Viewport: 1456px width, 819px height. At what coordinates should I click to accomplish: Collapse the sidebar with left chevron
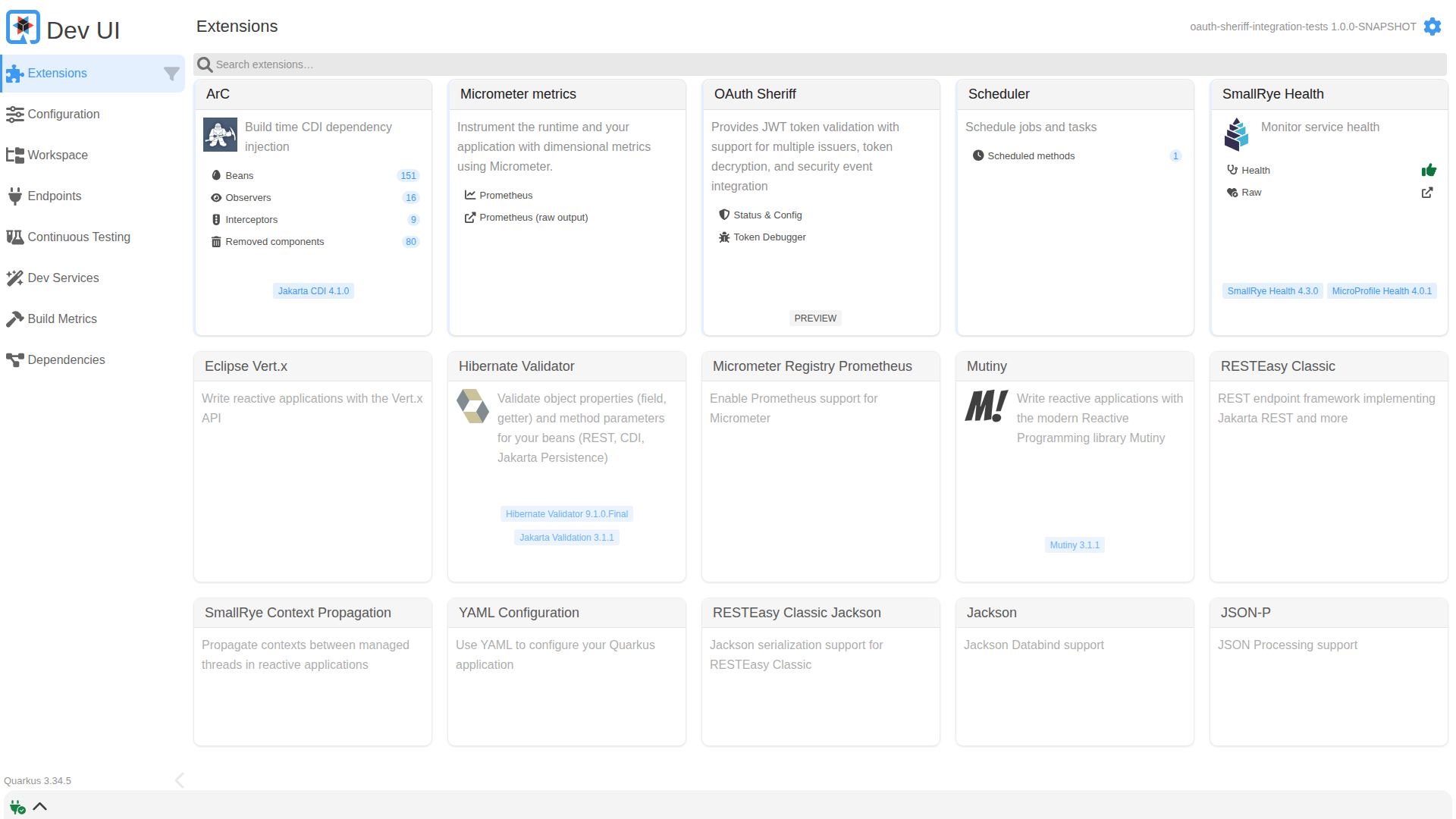point(179,780)
